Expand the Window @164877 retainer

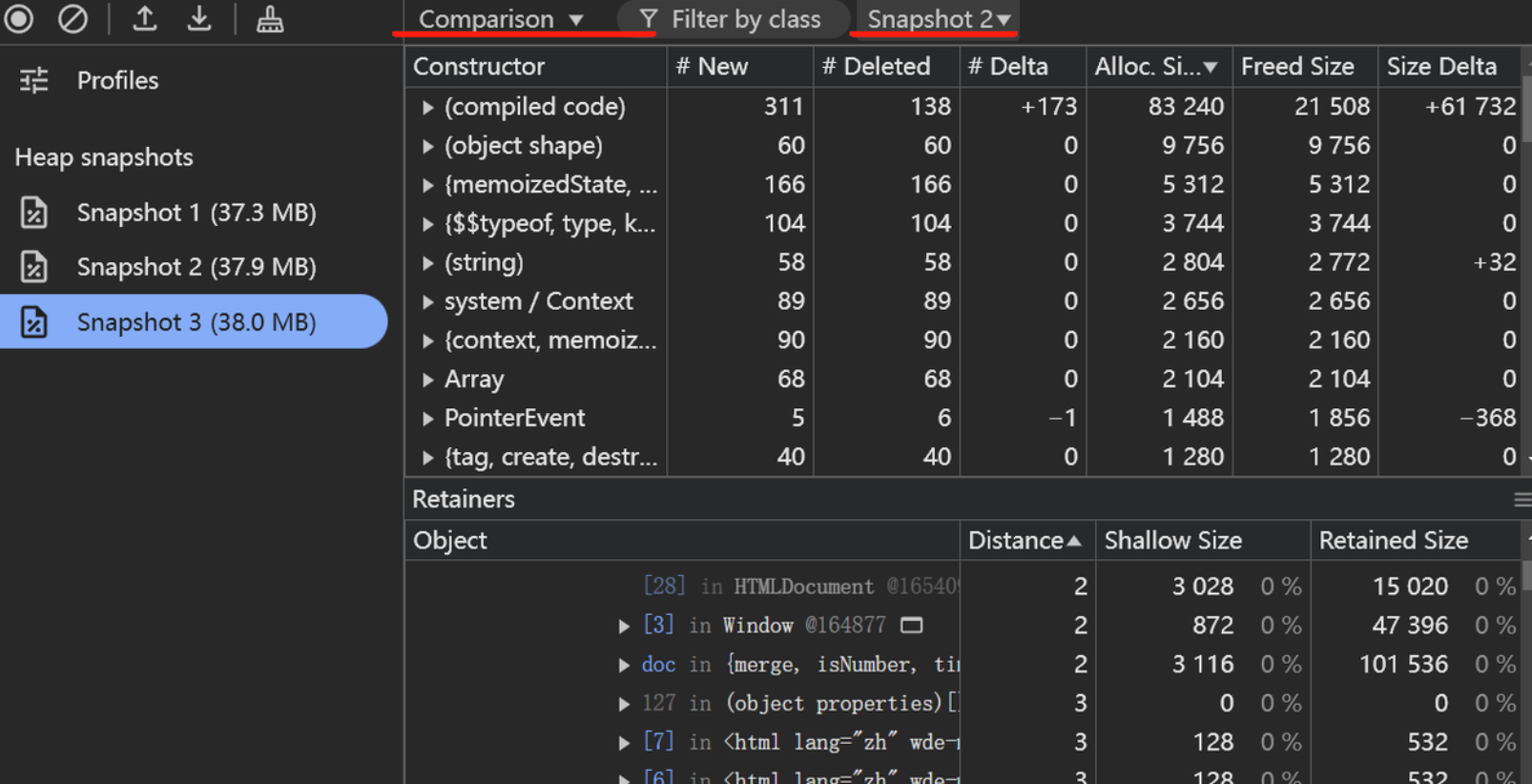click(624, 626)
